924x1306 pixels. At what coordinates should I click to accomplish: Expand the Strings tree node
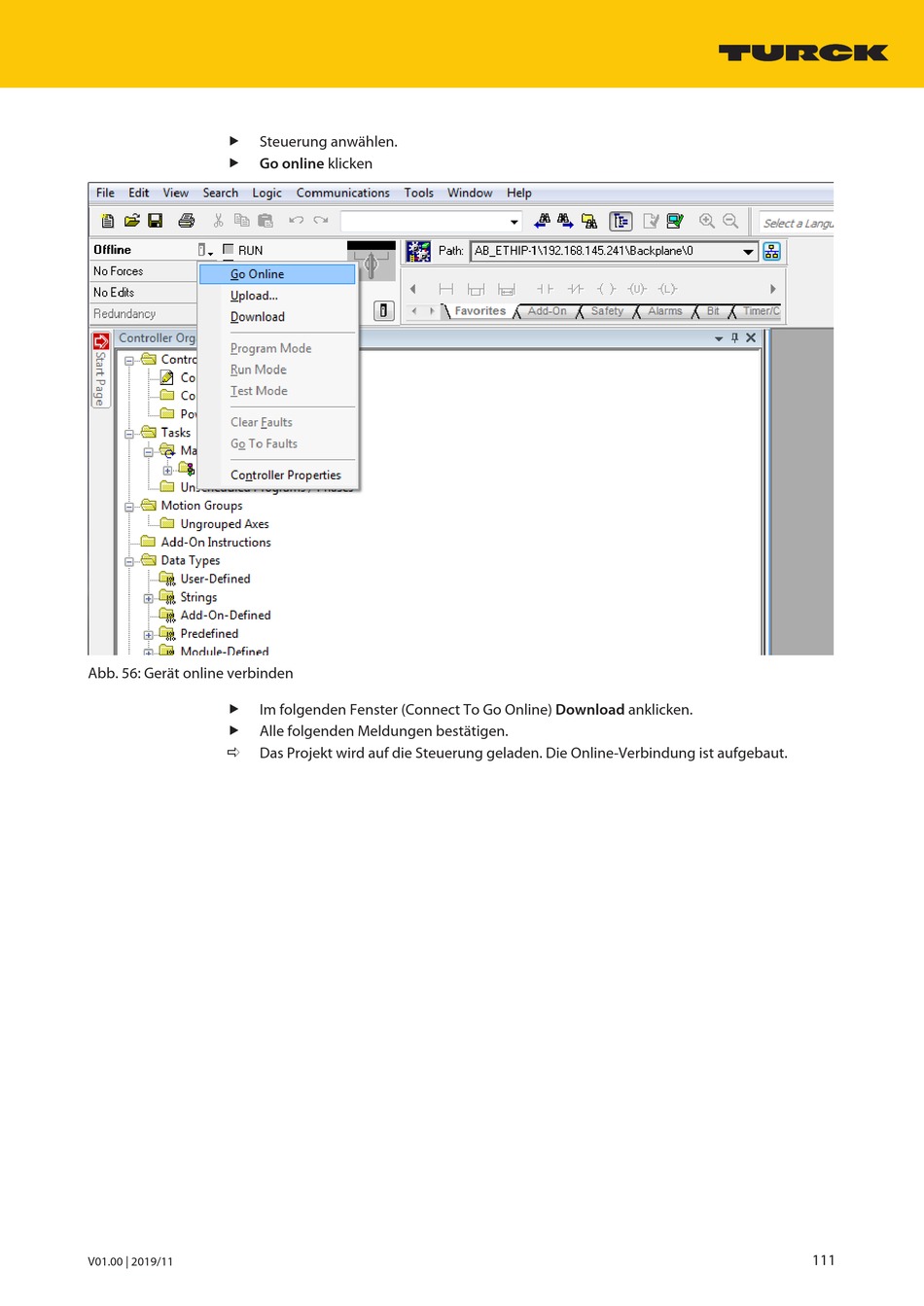coord(149,598)
